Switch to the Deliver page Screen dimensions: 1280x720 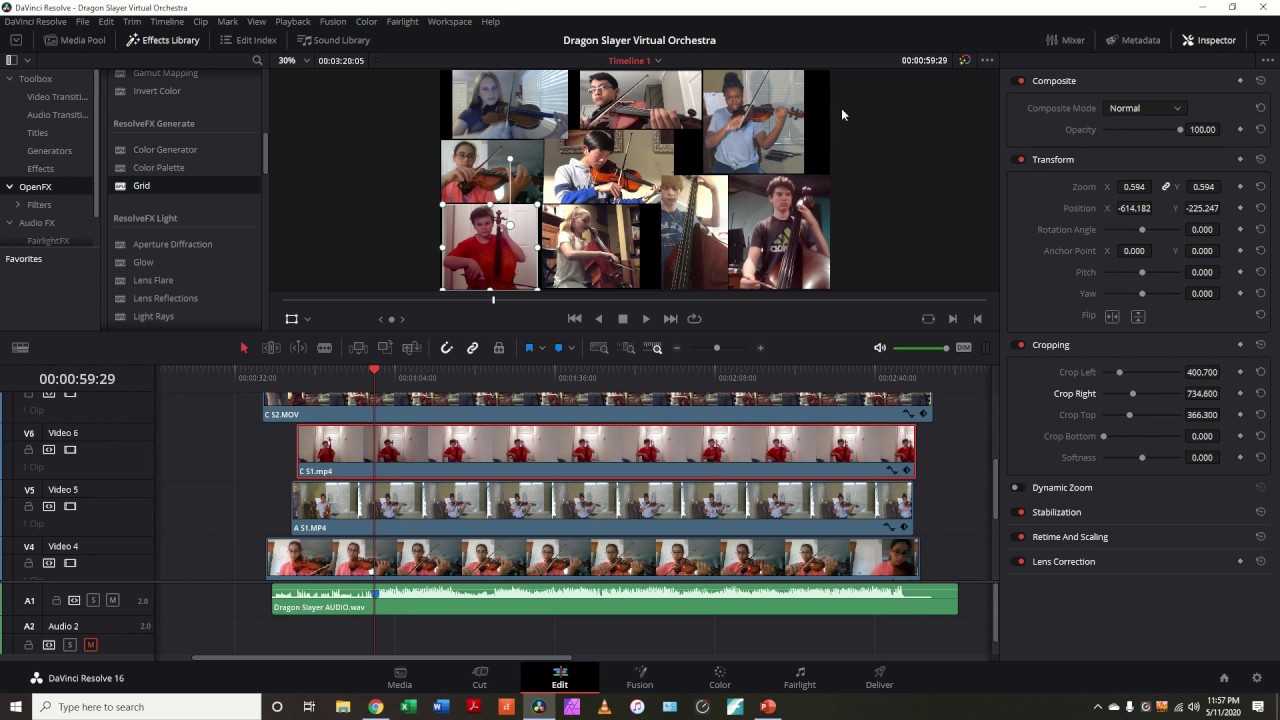click(880, 677)
